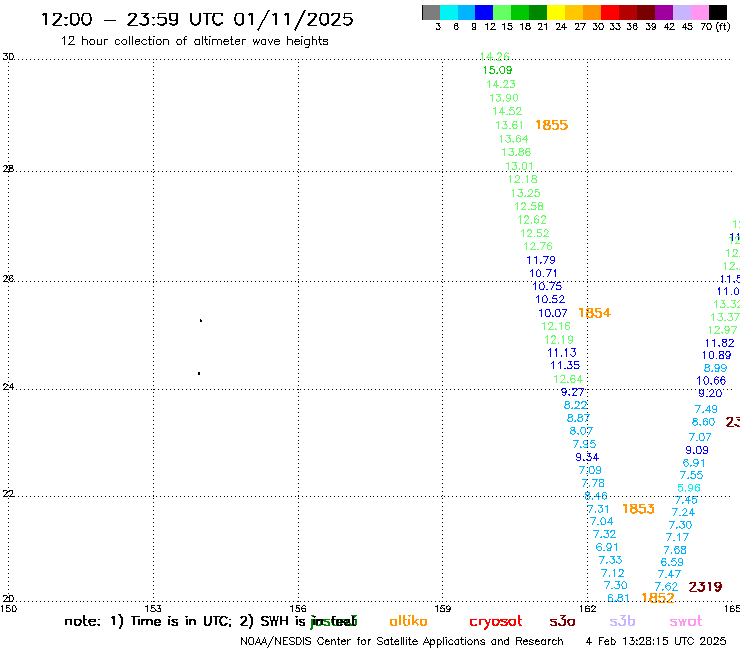The width and height of the screenshot is (740, 650).
Task: Click the light blue value 8.22
Action: pyautogui.click(x=575, y=405)
